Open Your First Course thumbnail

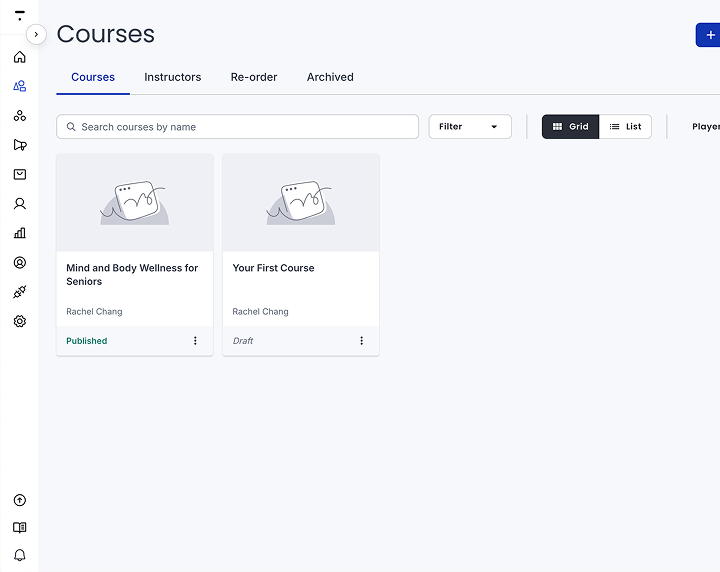click(301, 202)
